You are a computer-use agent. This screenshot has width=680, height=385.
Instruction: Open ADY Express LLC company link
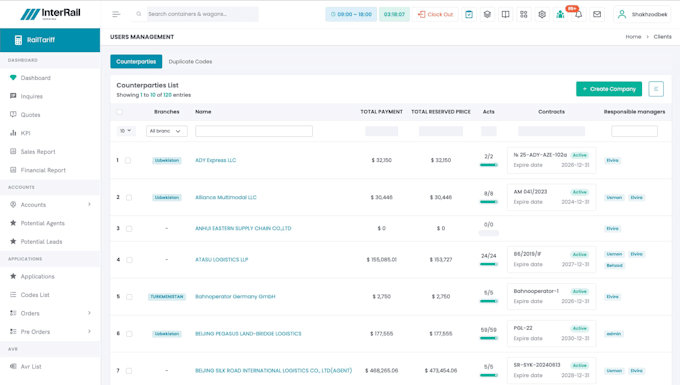216,160
